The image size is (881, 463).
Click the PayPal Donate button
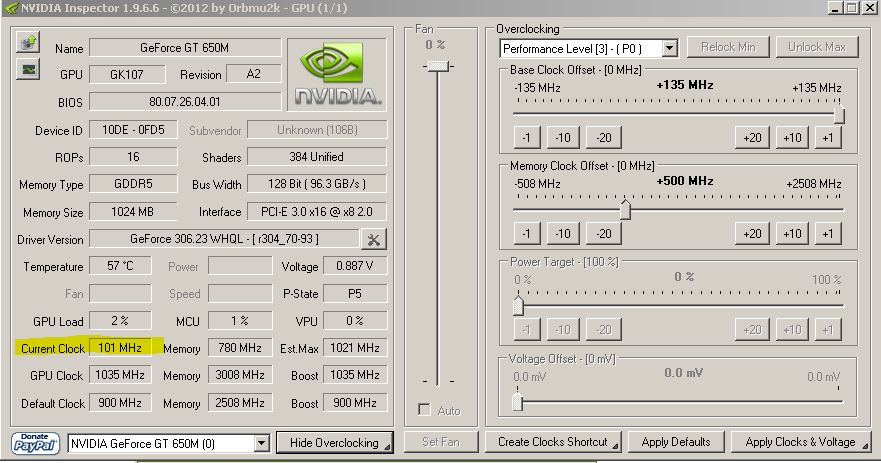coord(35,443)
